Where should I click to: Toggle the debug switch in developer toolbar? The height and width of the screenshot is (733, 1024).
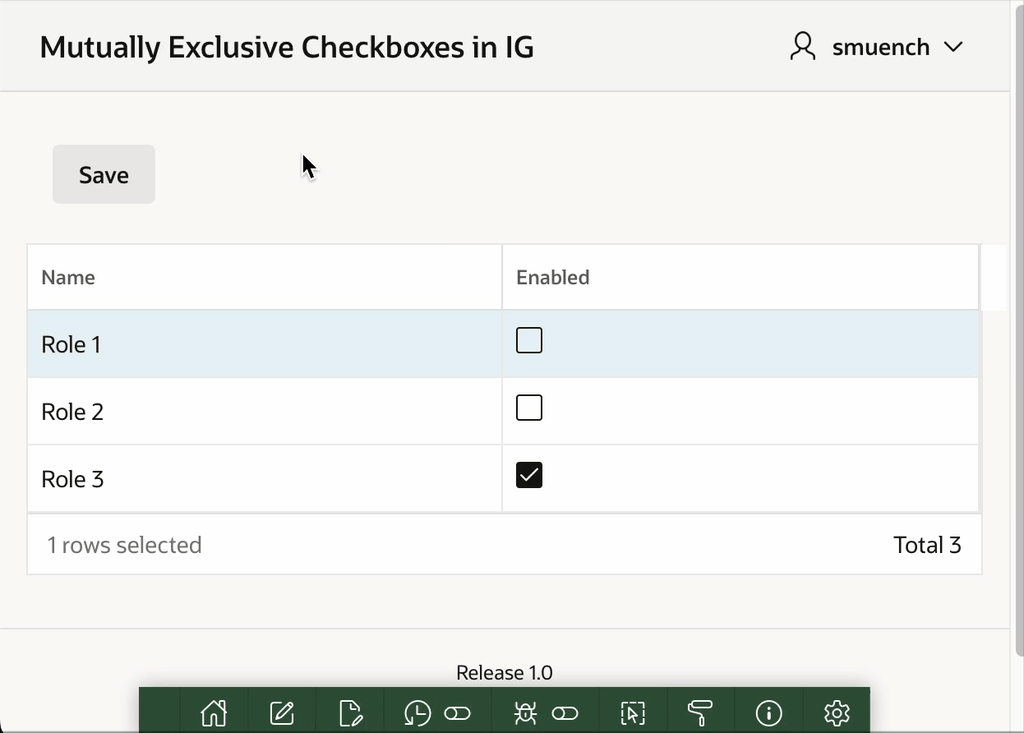click(x=565, y=713)
